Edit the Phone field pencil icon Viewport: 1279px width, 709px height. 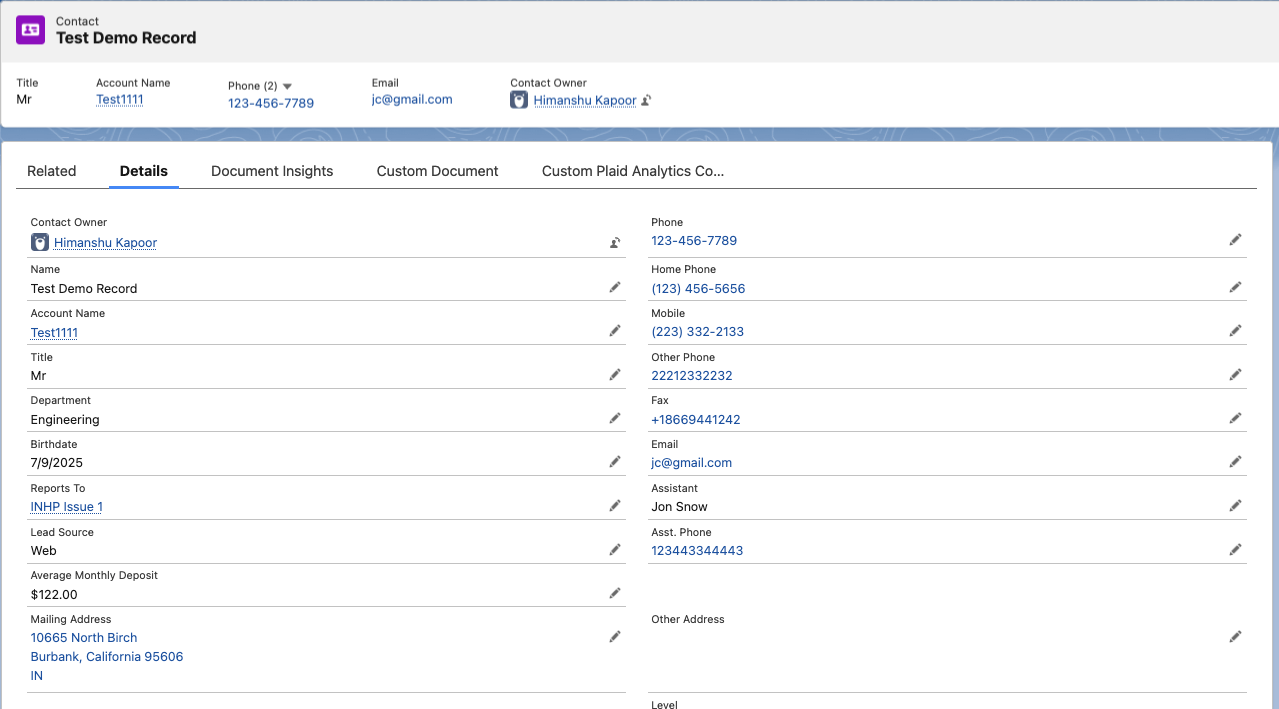coord(1236,240)
